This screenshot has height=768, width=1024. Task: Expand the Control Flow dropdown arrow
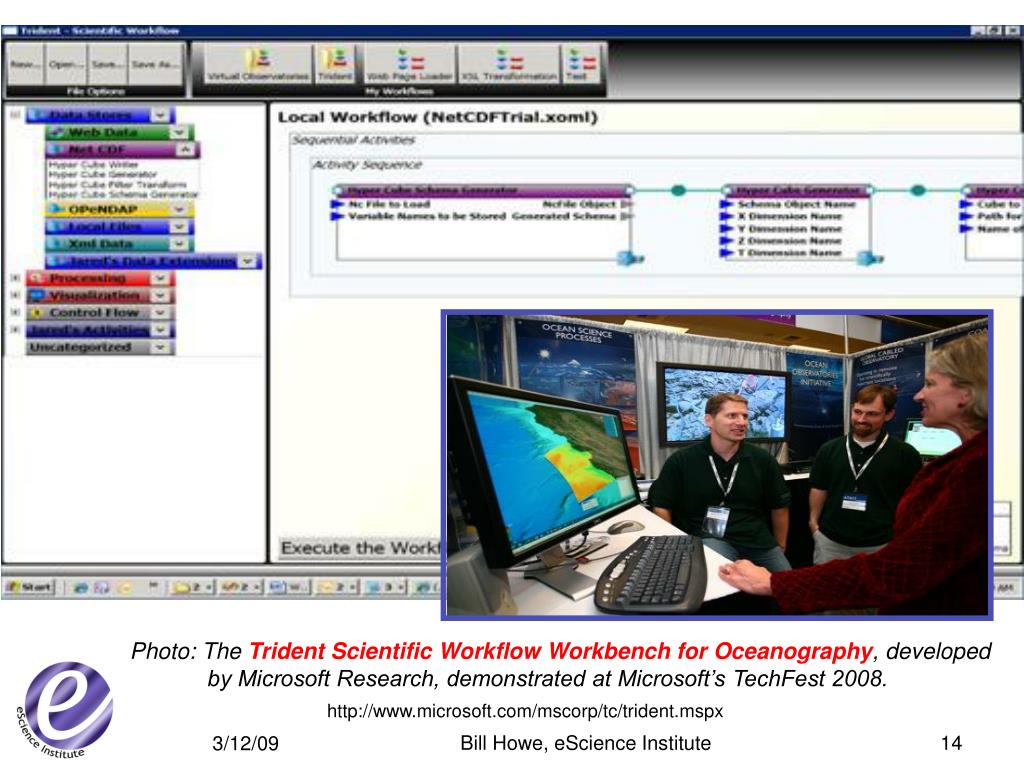click(x=161, y=312)
